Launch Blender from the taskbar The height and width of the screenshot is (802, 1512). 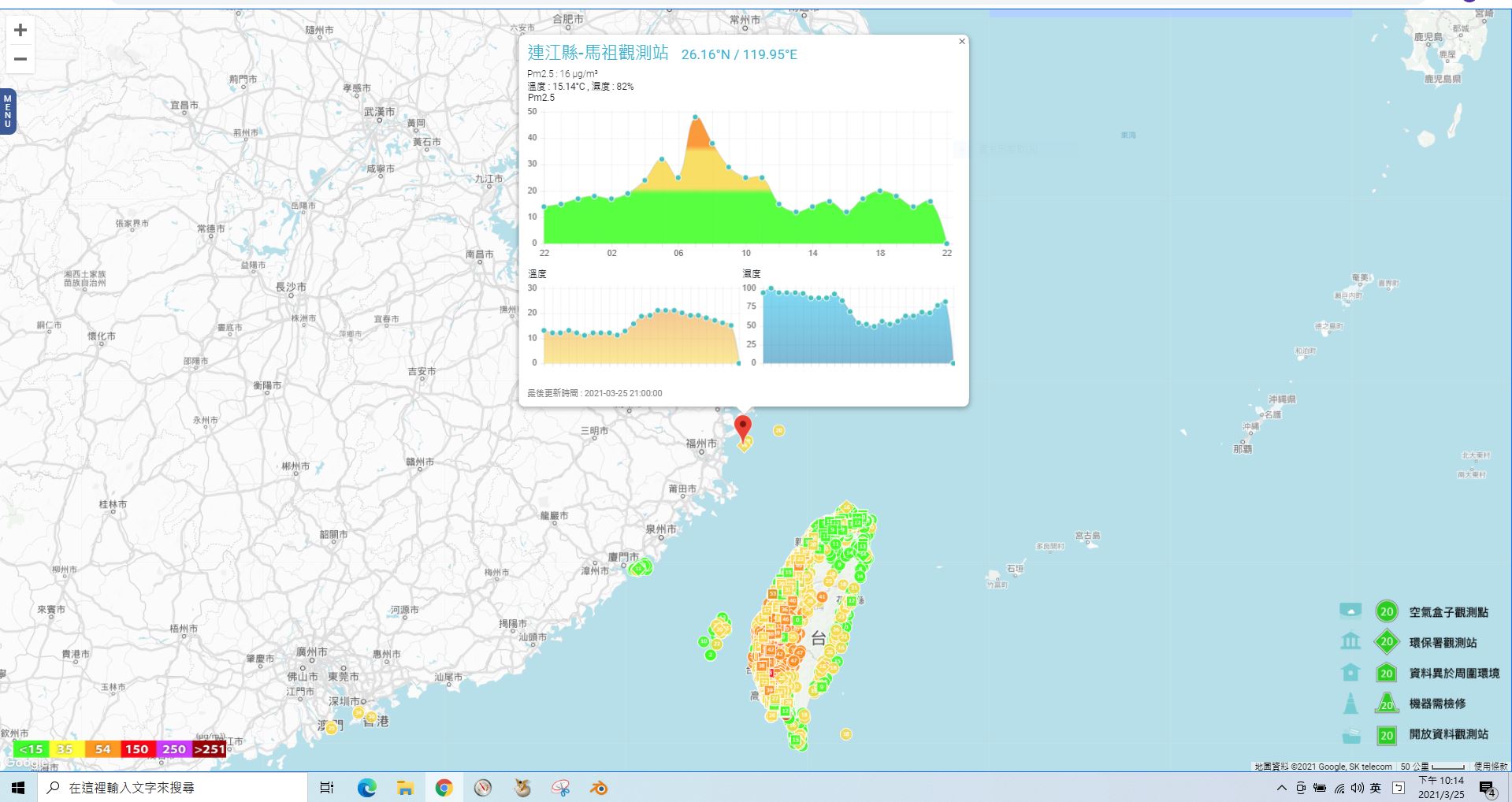[599, 787]
